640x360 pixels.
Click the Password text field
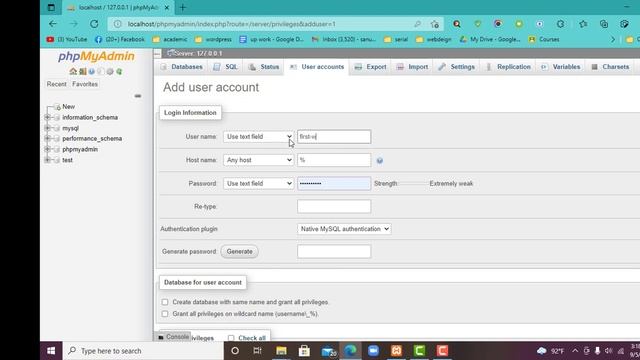[334, 184]
